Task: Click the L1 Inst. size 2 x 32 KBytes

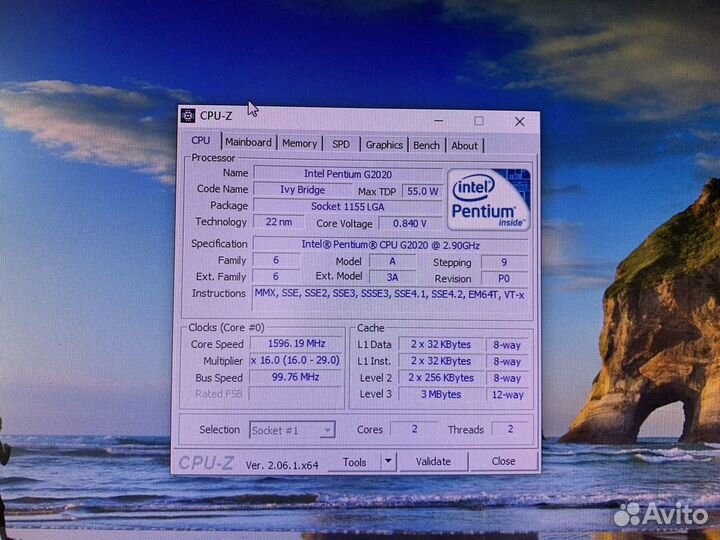Action: pos(440,361)
